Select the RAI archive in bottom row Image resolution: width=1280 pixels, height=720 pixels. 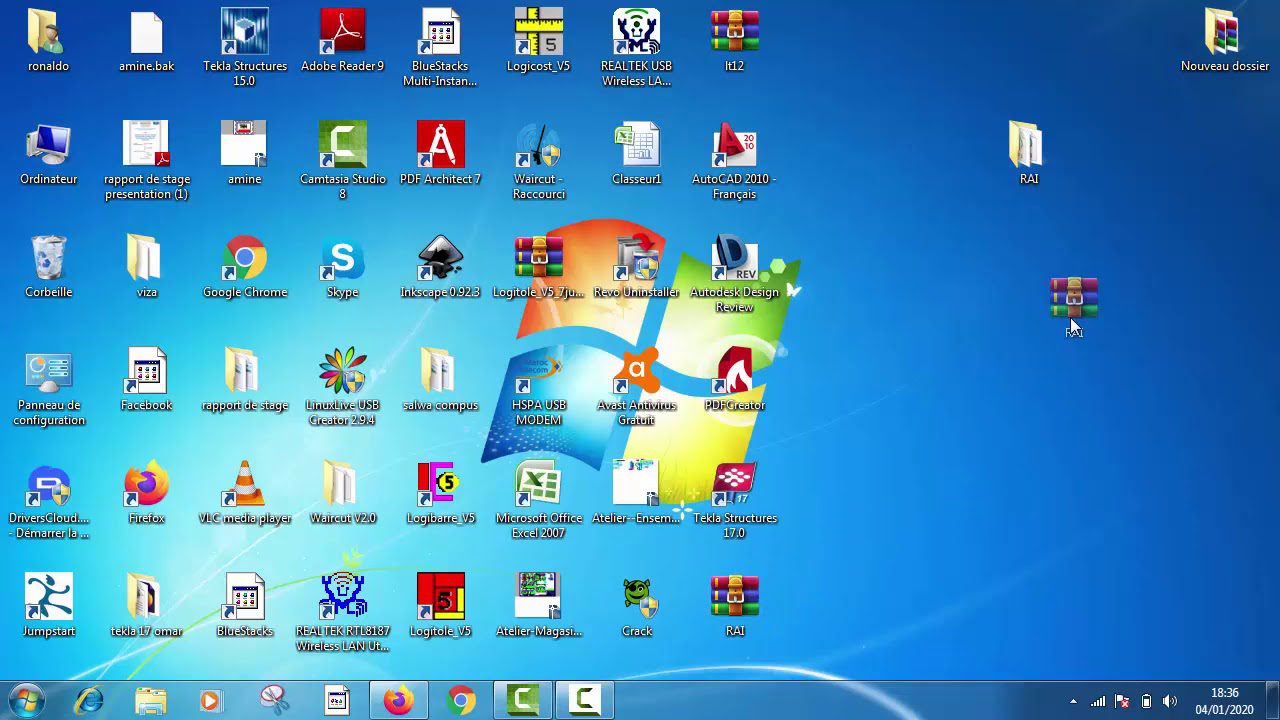point(734,598)
